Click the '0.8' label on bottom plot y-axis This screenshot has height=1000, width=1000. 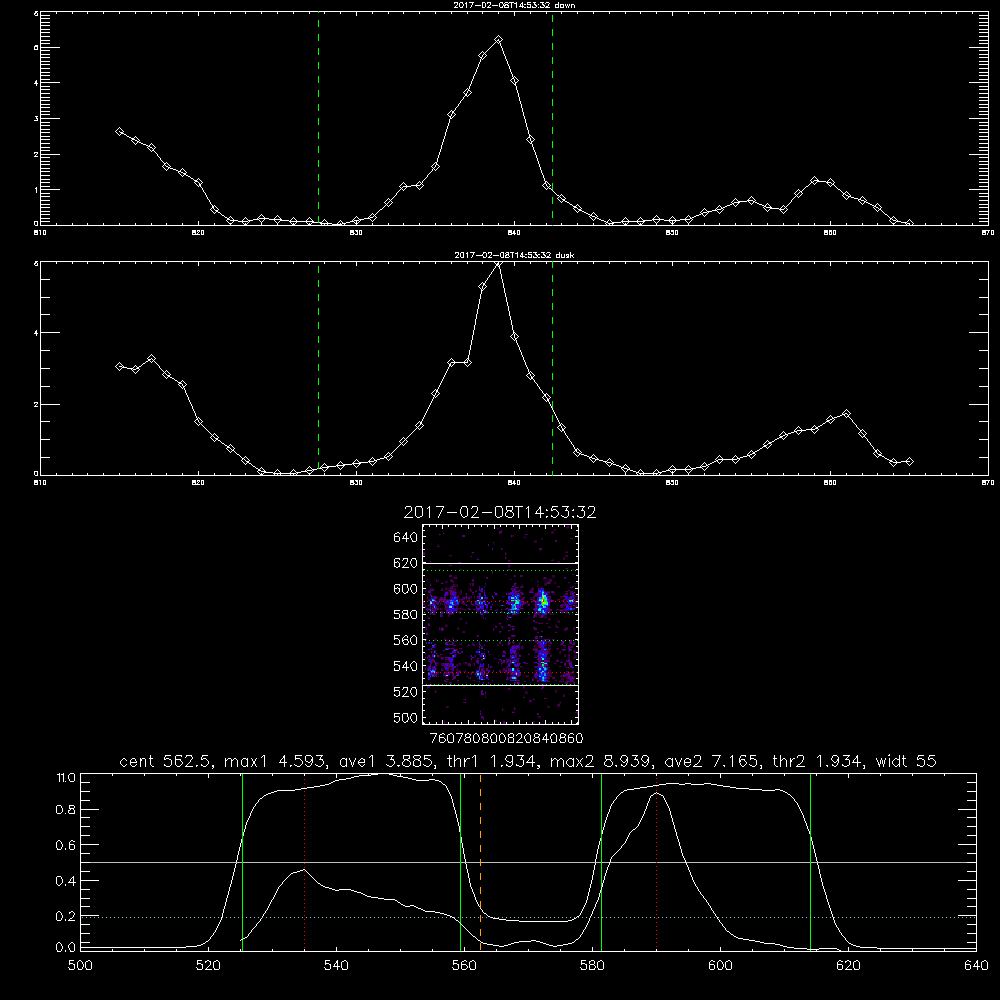[66, 810]
